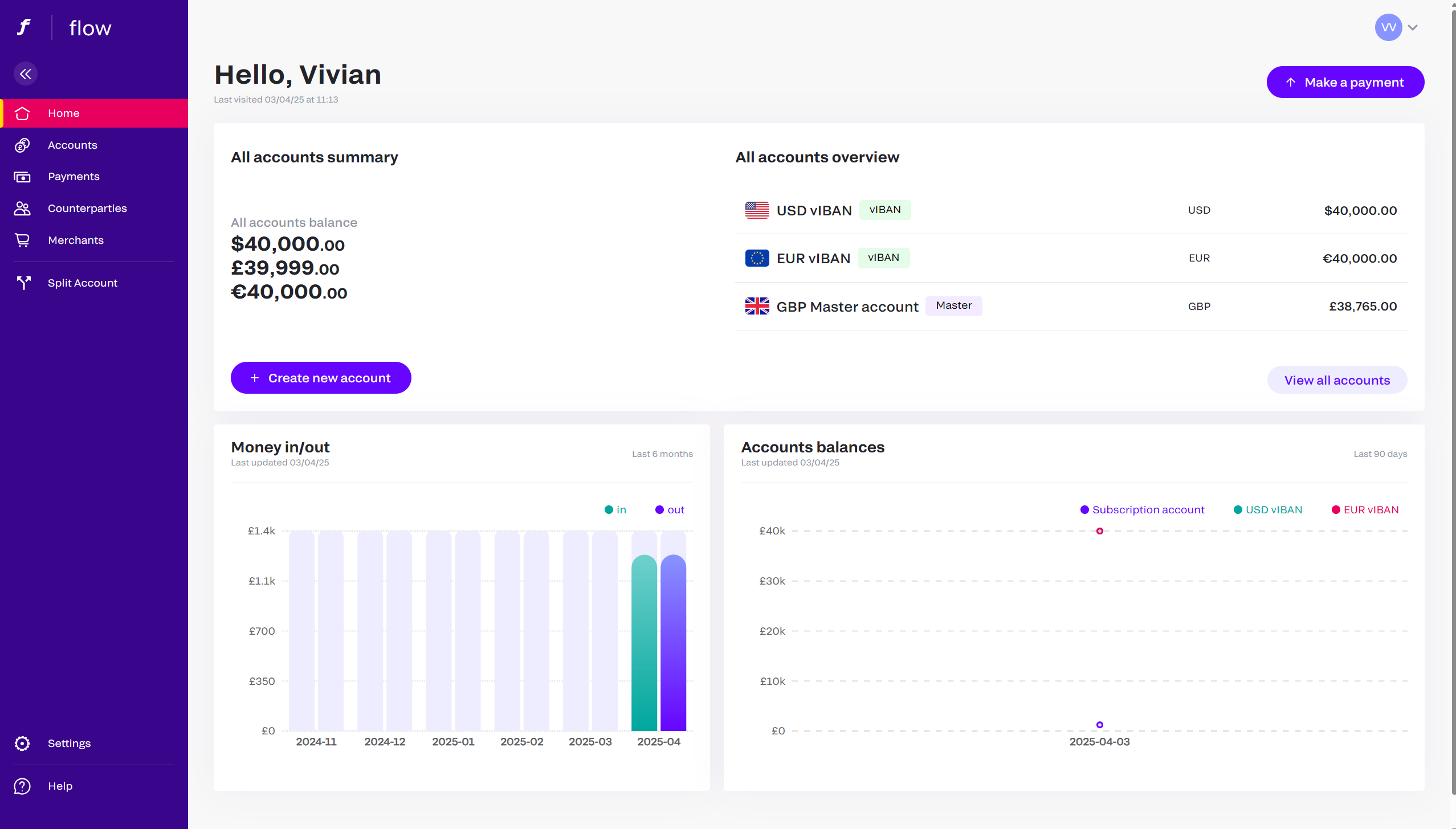
Task: Toggle Subscription account legend in balances chart
Action: pos(1142,509)
